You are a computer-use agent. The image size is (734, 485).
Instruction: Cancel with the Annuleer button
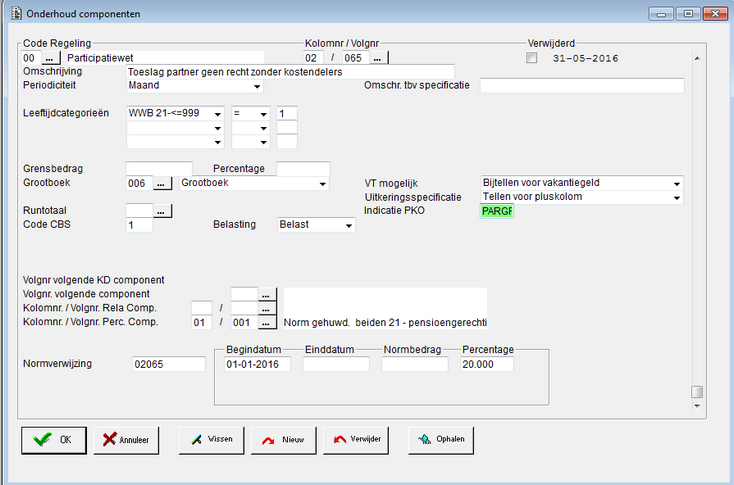point(126,440)
